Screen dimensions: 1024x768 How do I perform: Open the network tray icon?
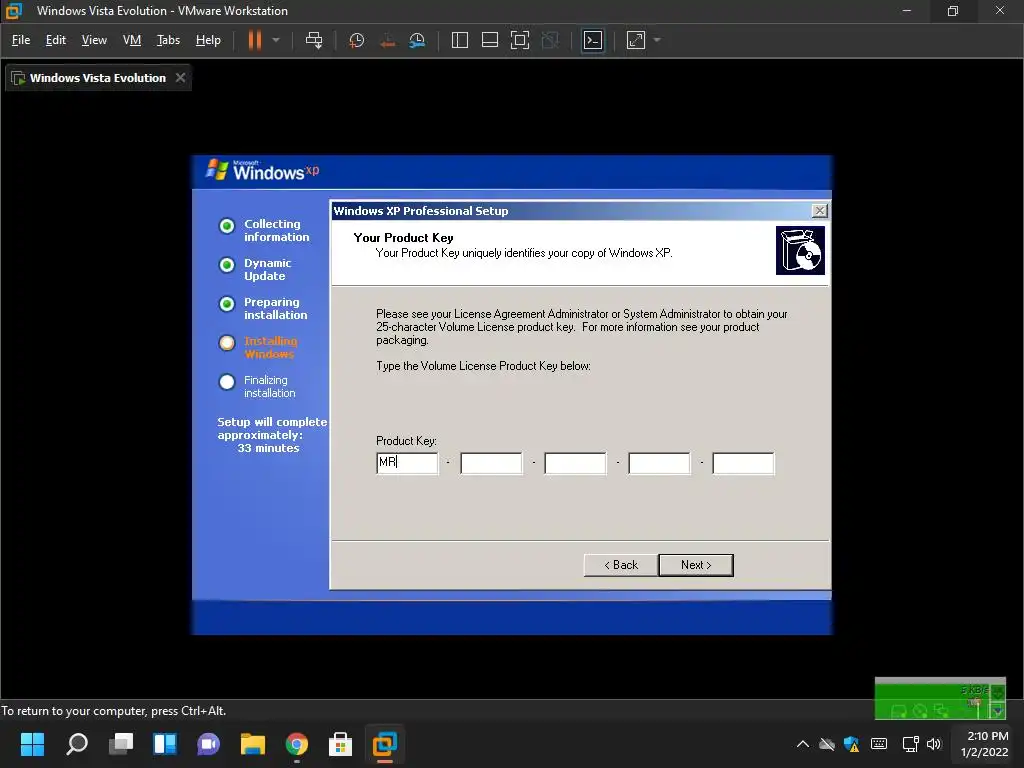point(910,744)
